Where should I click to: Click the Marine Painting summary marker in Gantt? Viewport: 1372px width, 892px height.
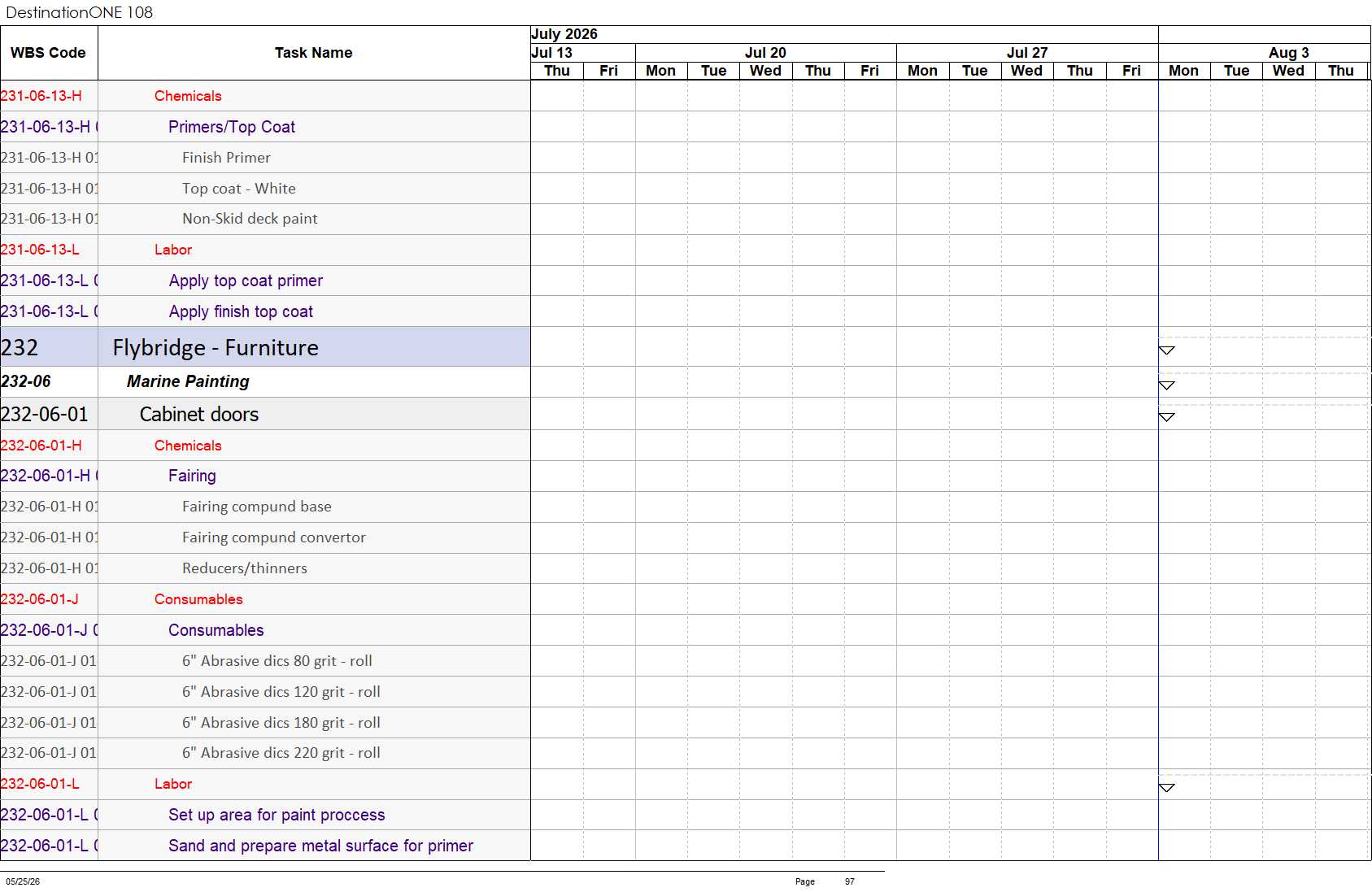[1166, 385]
